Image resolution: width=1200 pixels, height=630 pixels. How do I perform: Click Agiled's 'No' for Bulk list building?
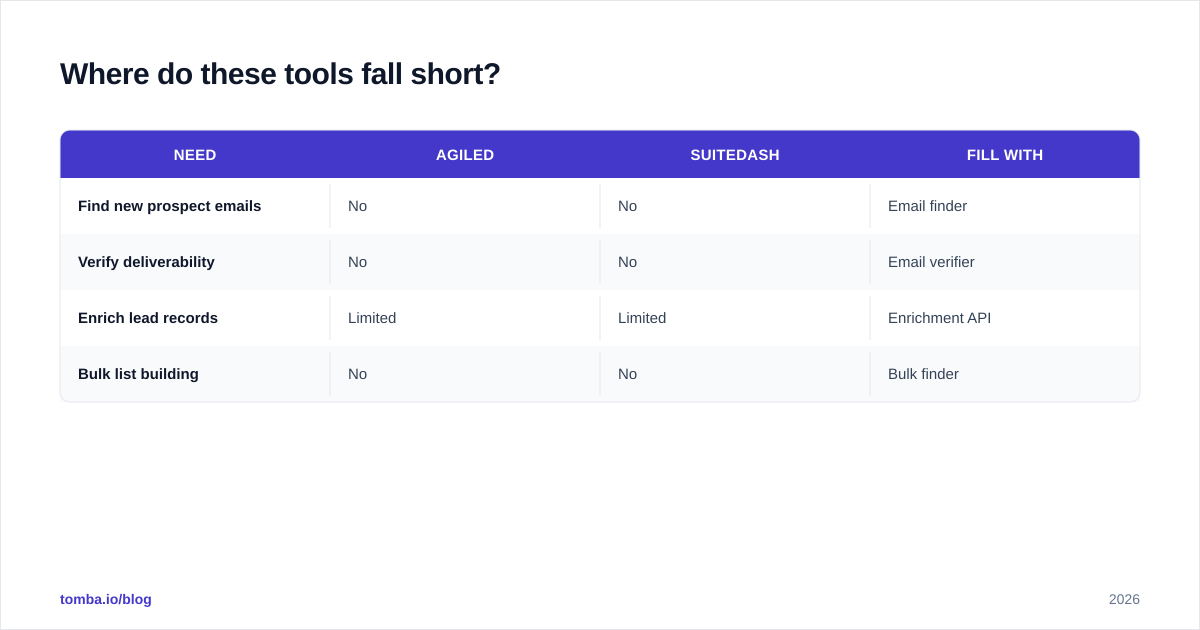coord(357,374)
